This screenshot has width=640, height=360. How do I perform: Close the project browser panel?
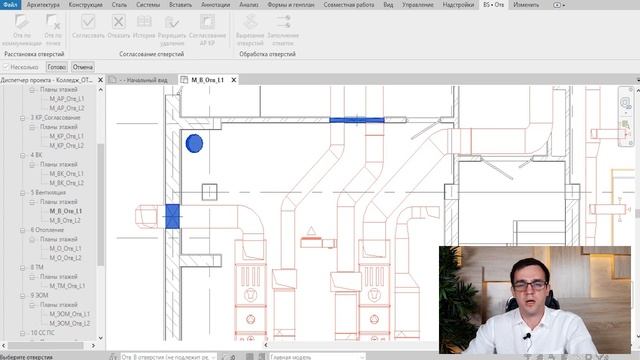100,80
